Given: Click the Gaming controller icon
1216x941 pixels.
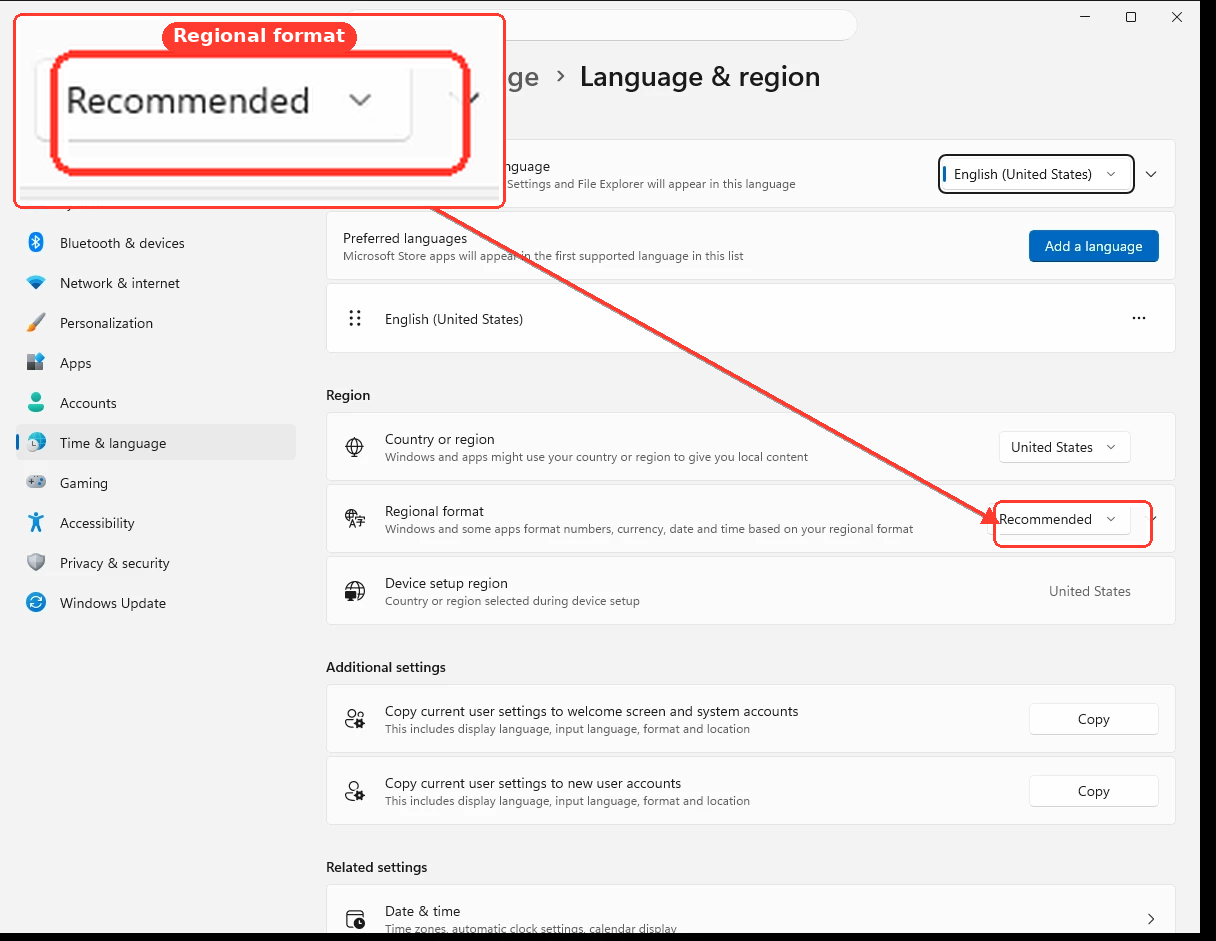Looking at the screenshot, I should [36, 483].
